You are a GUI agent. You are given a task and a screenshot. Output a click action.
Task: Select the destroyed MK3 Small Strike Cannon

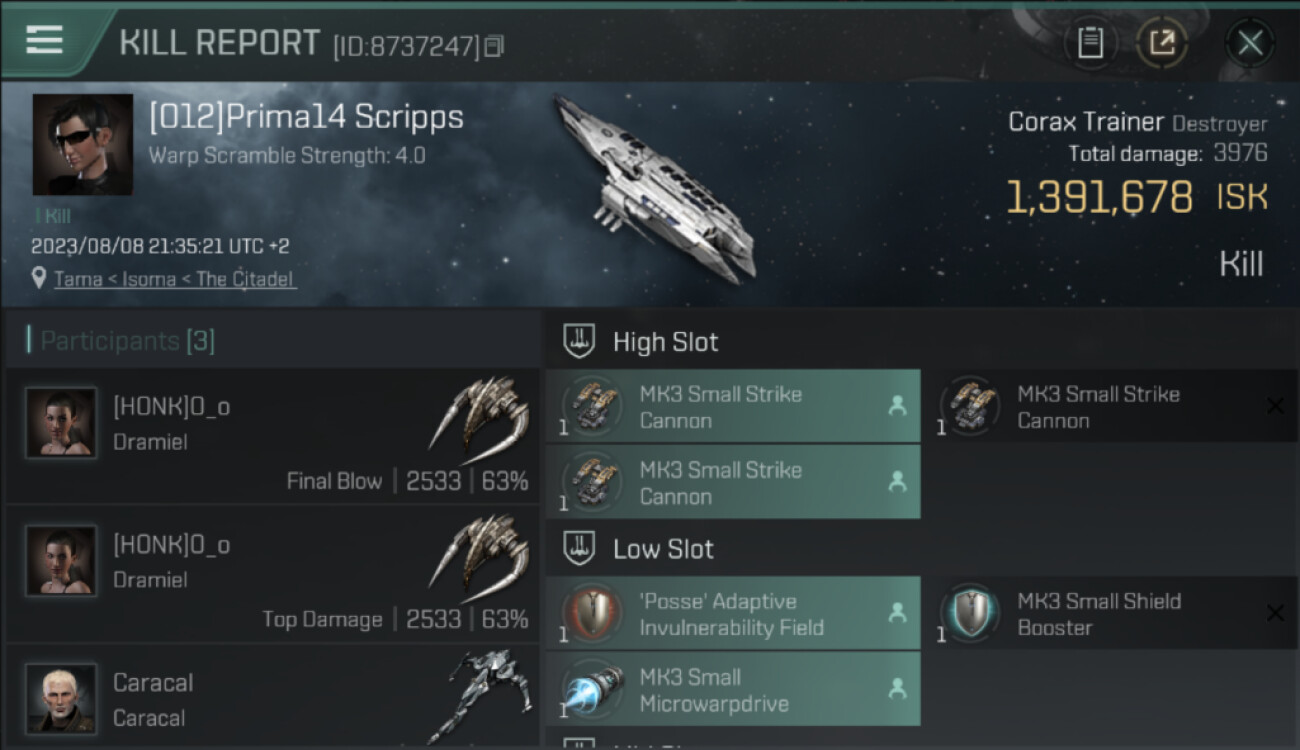click(1110, 407)
